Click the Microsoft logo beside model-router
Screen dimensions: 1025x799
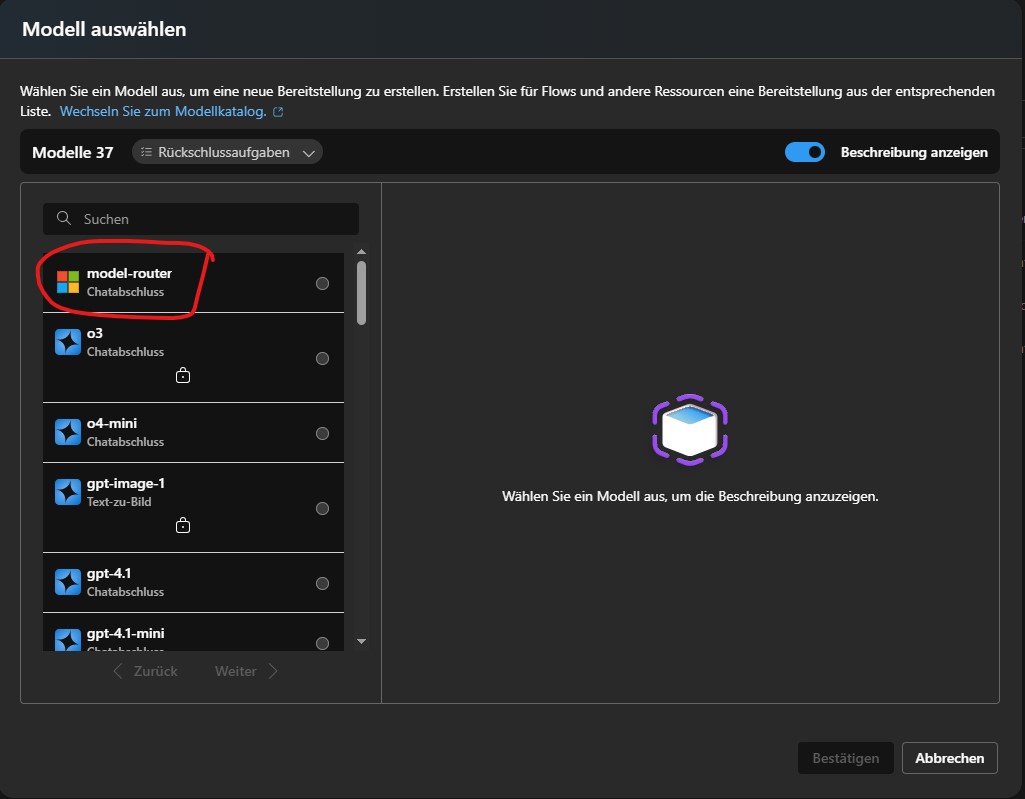coord(68,282)
